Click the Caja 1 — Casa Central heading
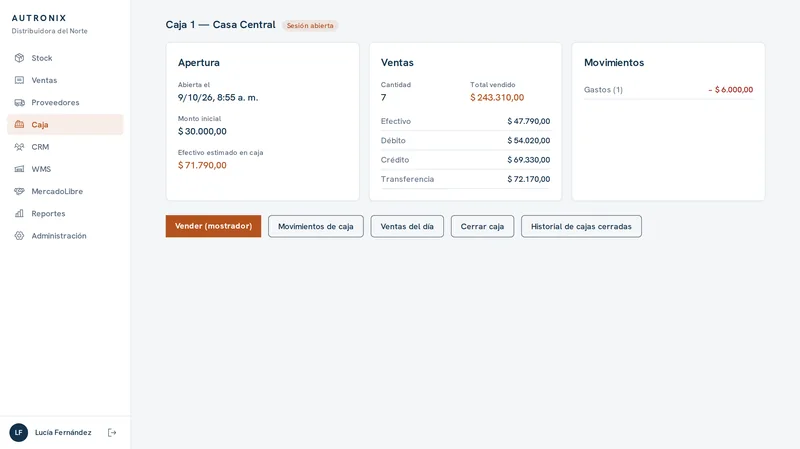 point(220,24)
